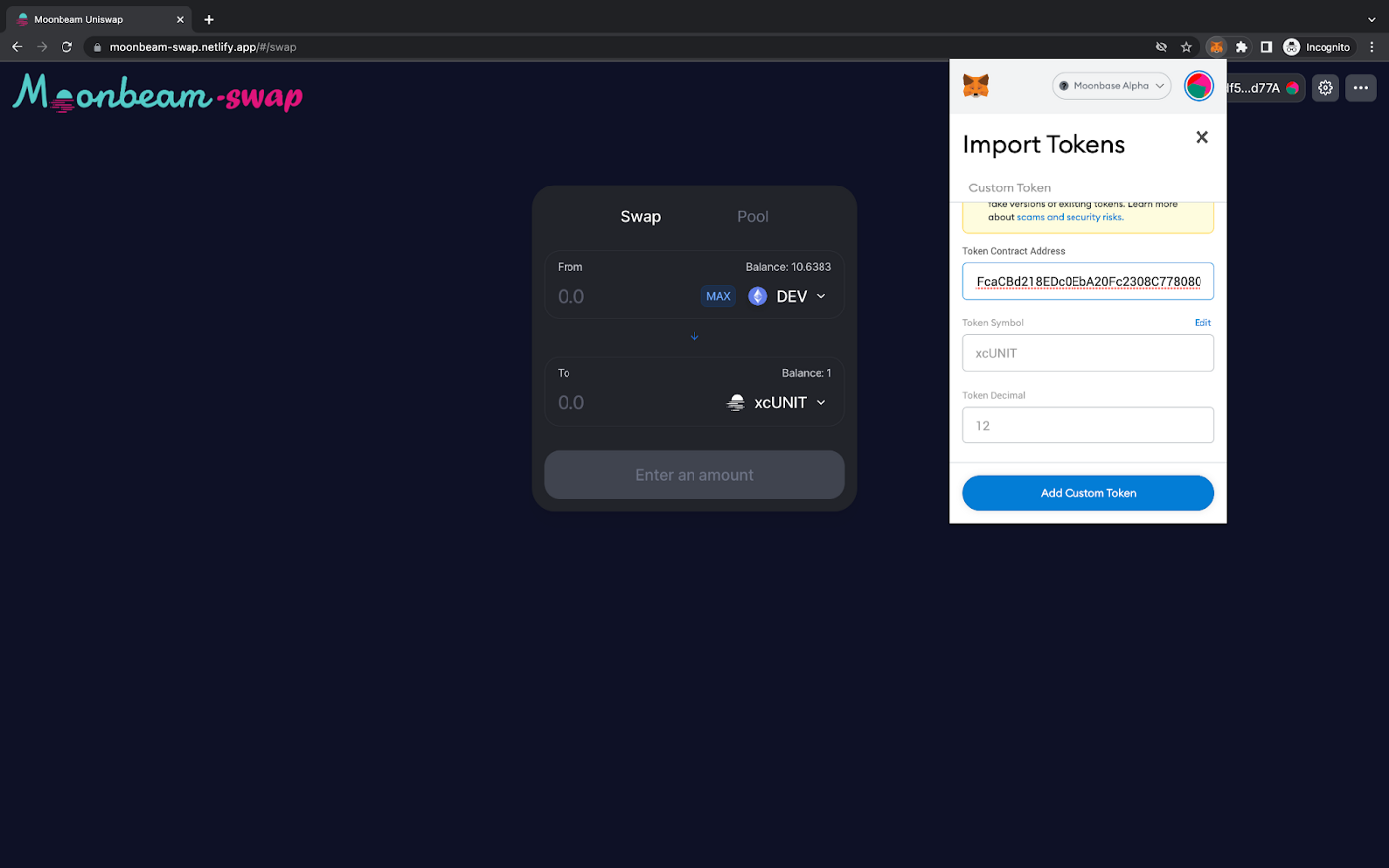Open a new browser tab
Viewport: 1389px width, 868px height.
tap(209, 19)
